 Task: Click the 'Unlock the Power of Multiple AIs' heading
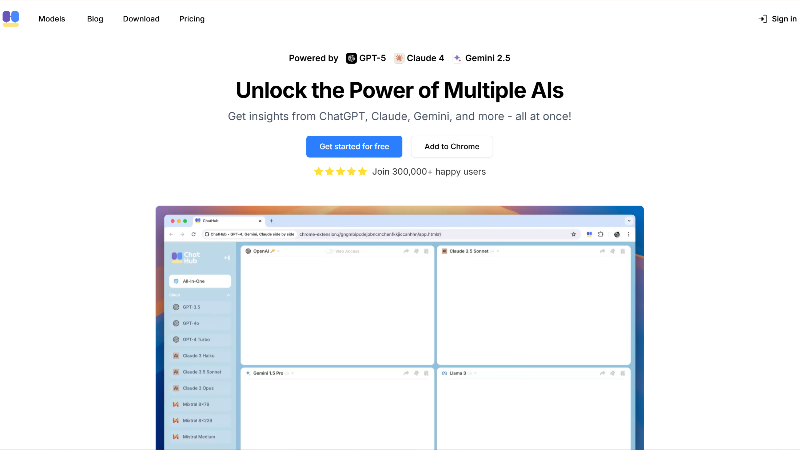click(x=399, y=90)
